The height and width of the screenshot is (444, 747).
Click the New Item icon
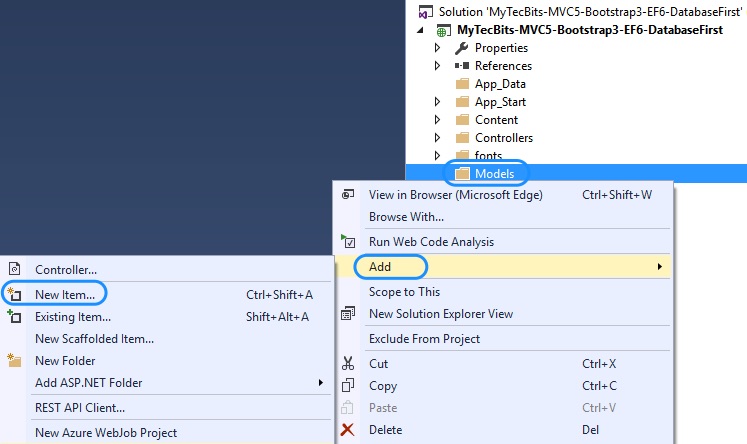click(x=14, y=294)
